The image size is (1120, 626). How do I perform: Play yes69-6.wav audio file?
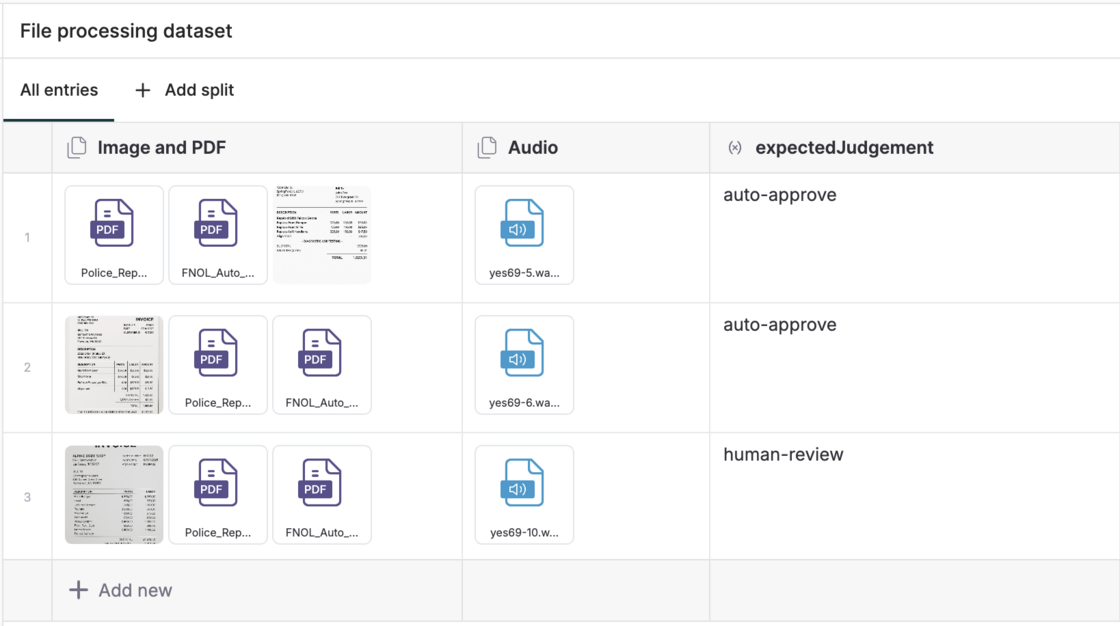(524, 365)
